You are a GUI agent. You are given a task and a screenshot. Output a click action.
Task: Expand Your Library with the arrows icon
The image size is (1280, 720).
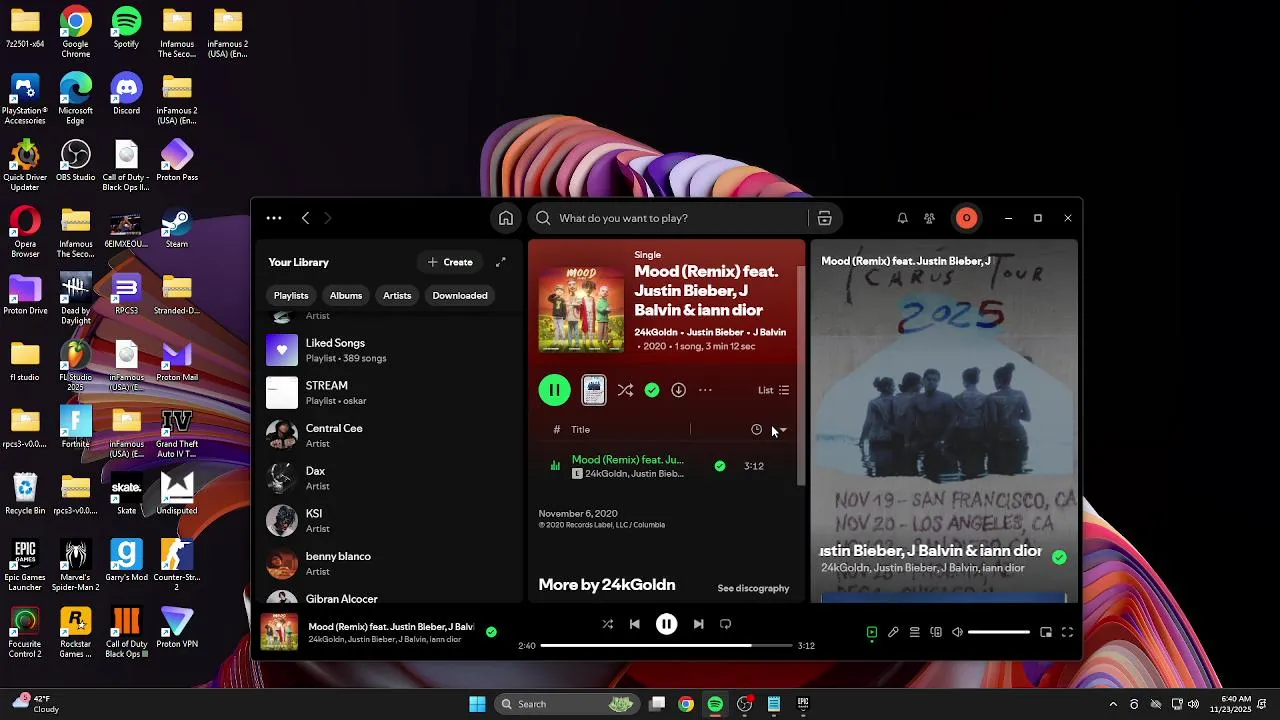[x=501, y=262]
